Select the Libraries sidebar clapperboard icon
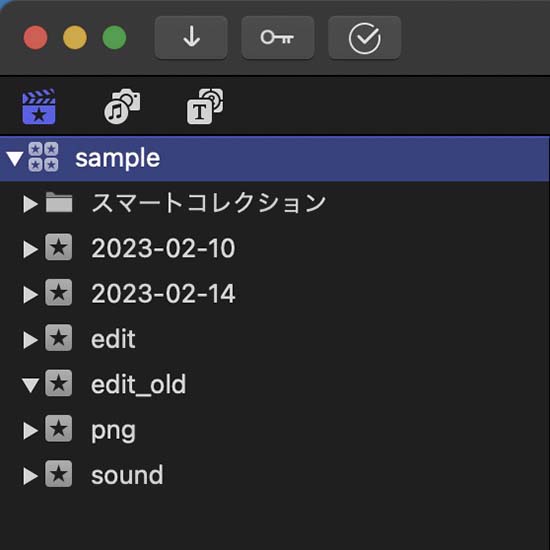 (39, 107)
